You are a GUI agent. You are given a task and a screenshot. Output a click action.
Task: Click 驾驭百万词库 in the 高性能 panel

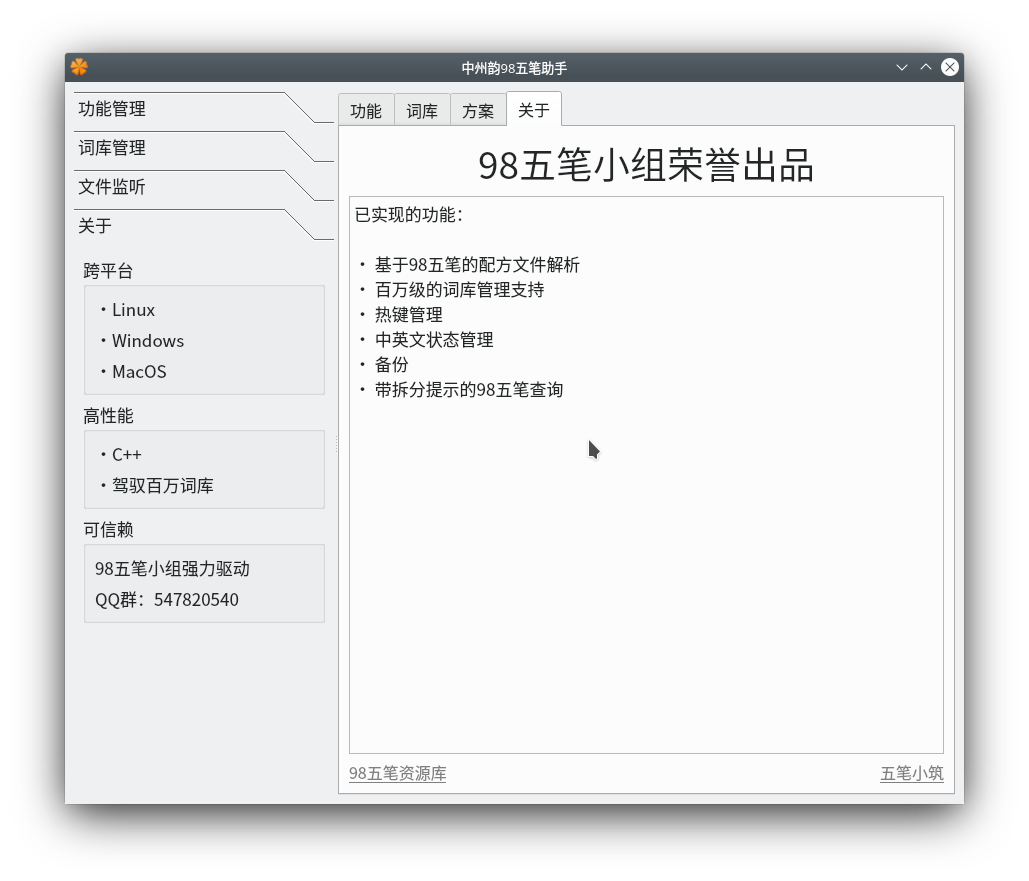click(x=160, y=486)
